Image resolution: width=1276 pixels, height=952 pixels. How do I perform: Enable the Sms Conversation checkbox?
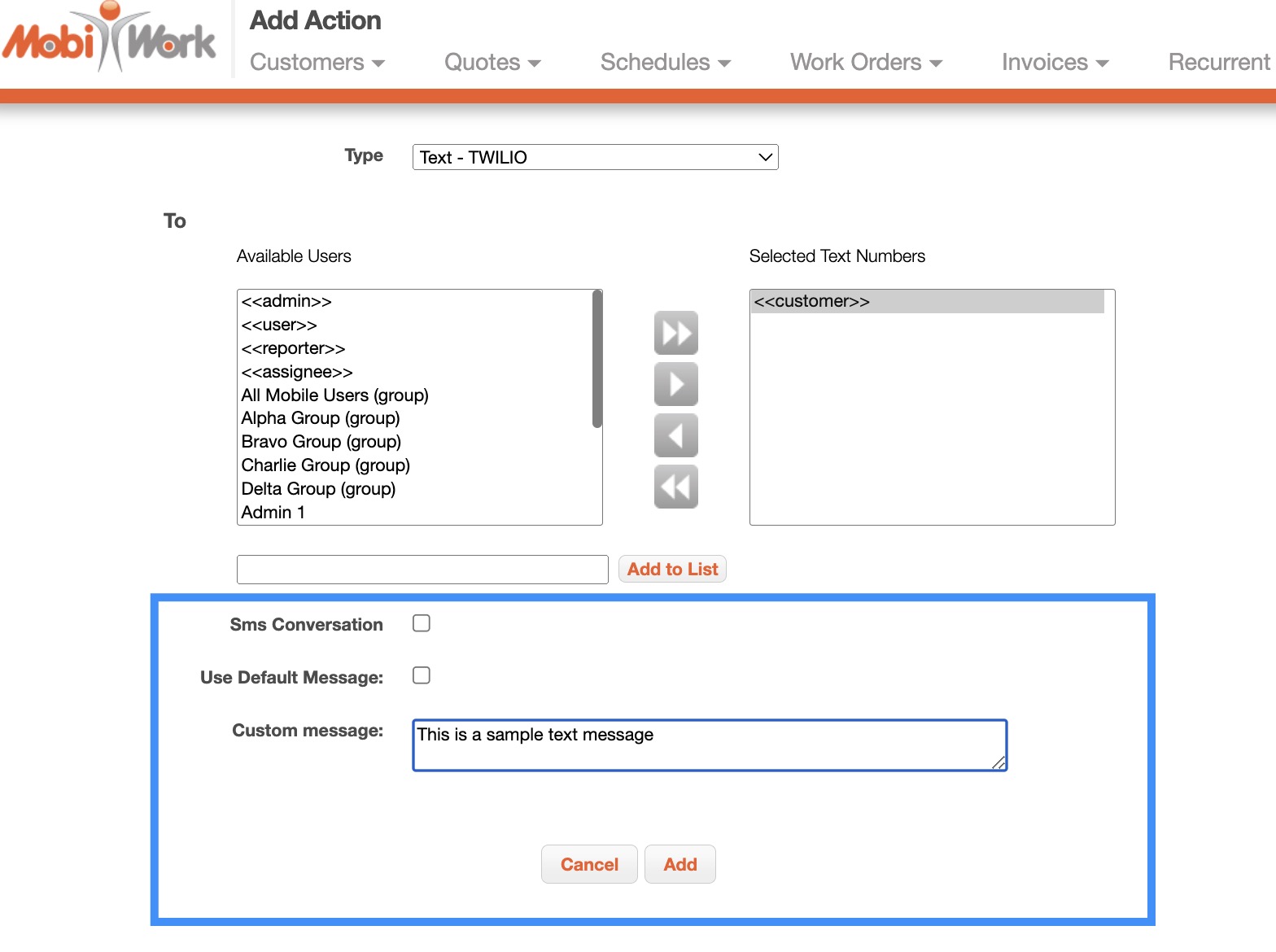point(422,623)
